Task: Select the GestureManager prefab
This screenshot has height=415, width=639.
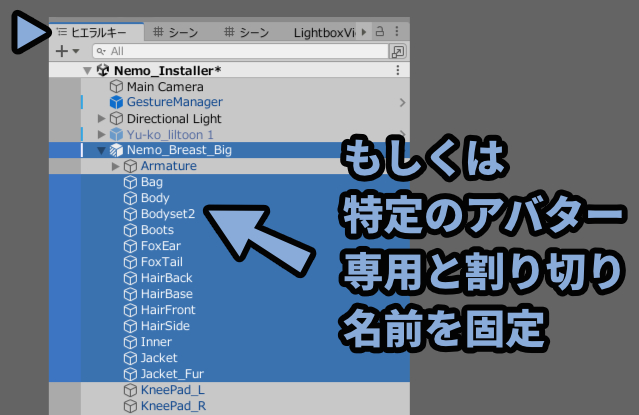Action: point(174,102)
